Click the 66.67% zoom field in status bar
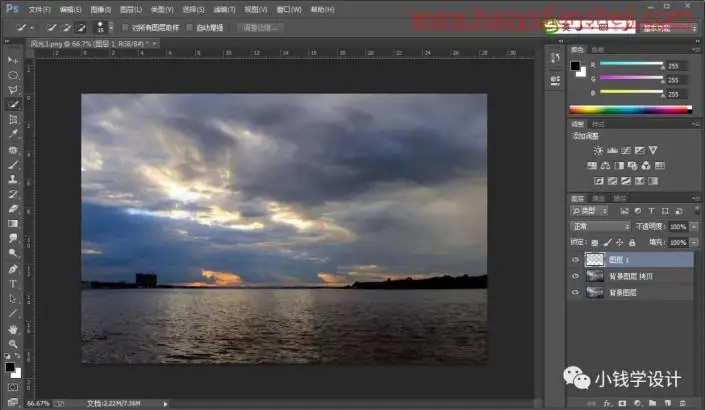The width and height of the screenshot is (705, 410). (38, 404)
